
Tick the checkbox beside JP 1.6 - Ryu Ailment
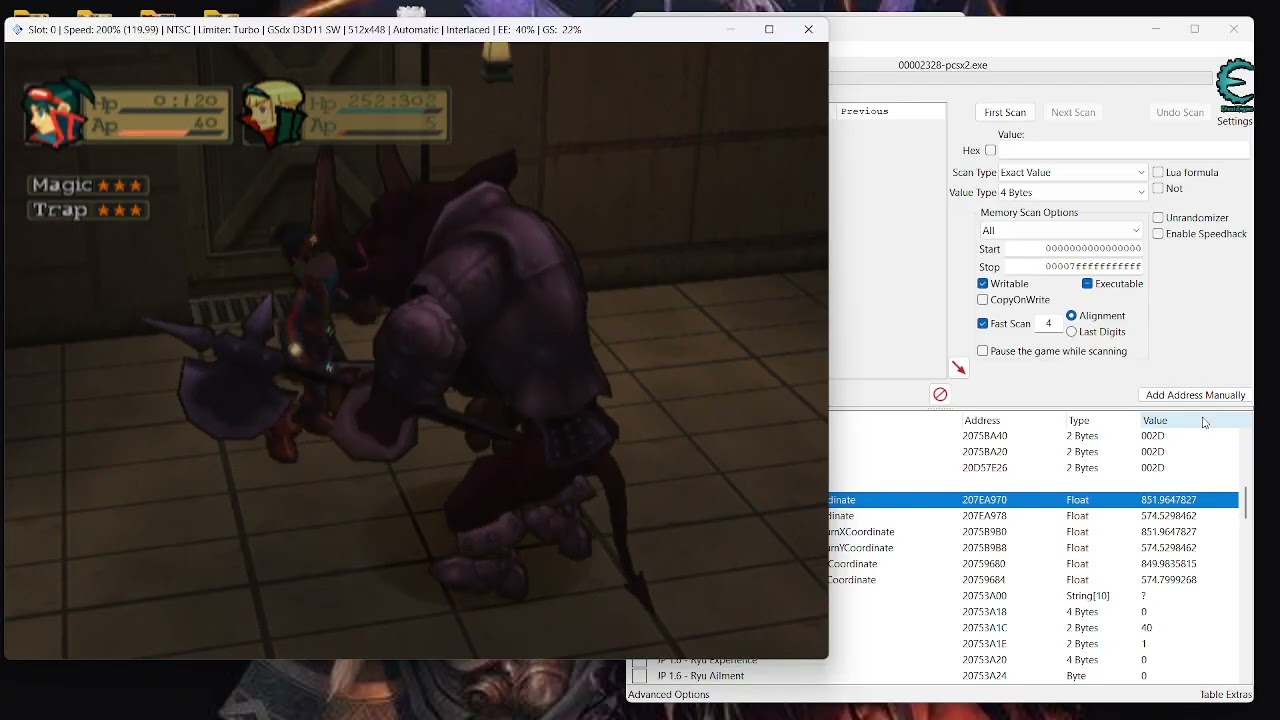(640, 676)
